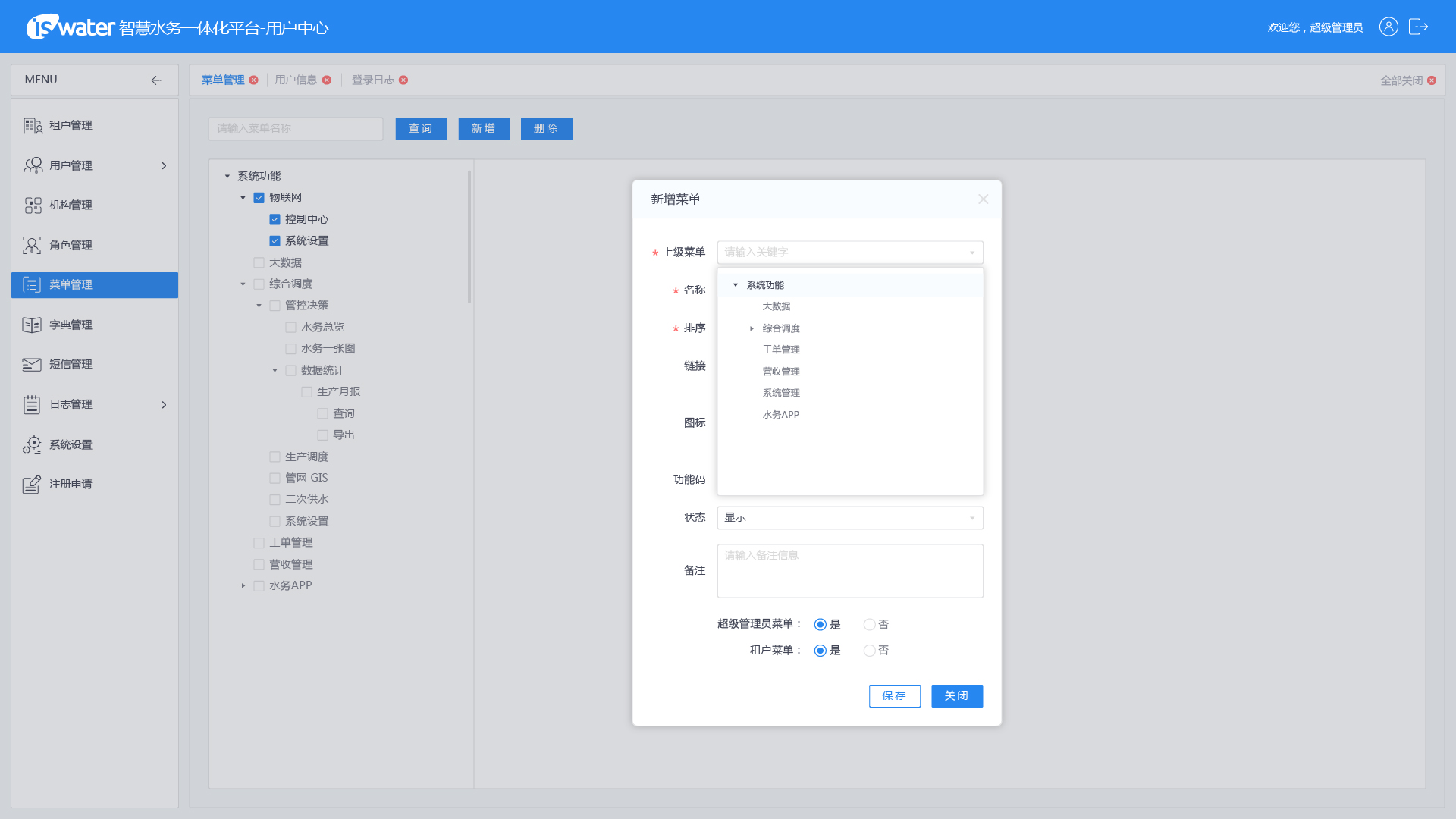Collapse 系统功能 in the dropdown tree
Viewport: 1456px width, 819px height.
736,285
